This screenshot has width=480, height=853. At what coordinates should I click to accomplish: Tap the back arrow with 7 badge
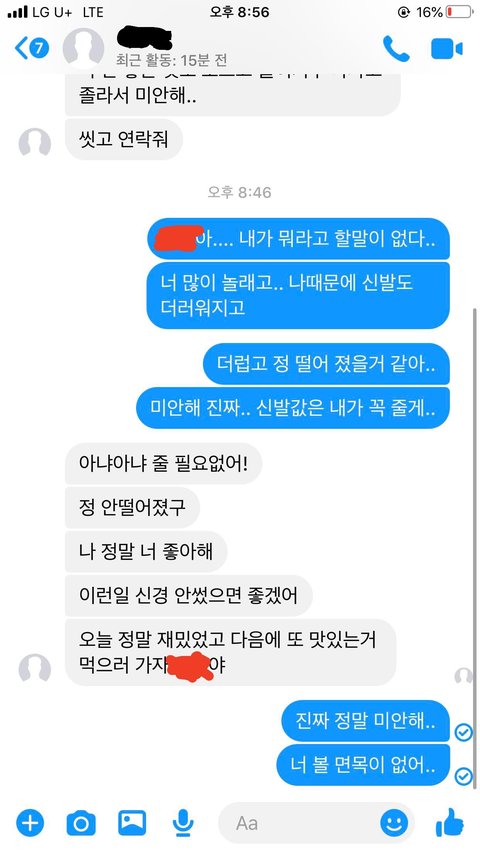click(x=32, y=48)
